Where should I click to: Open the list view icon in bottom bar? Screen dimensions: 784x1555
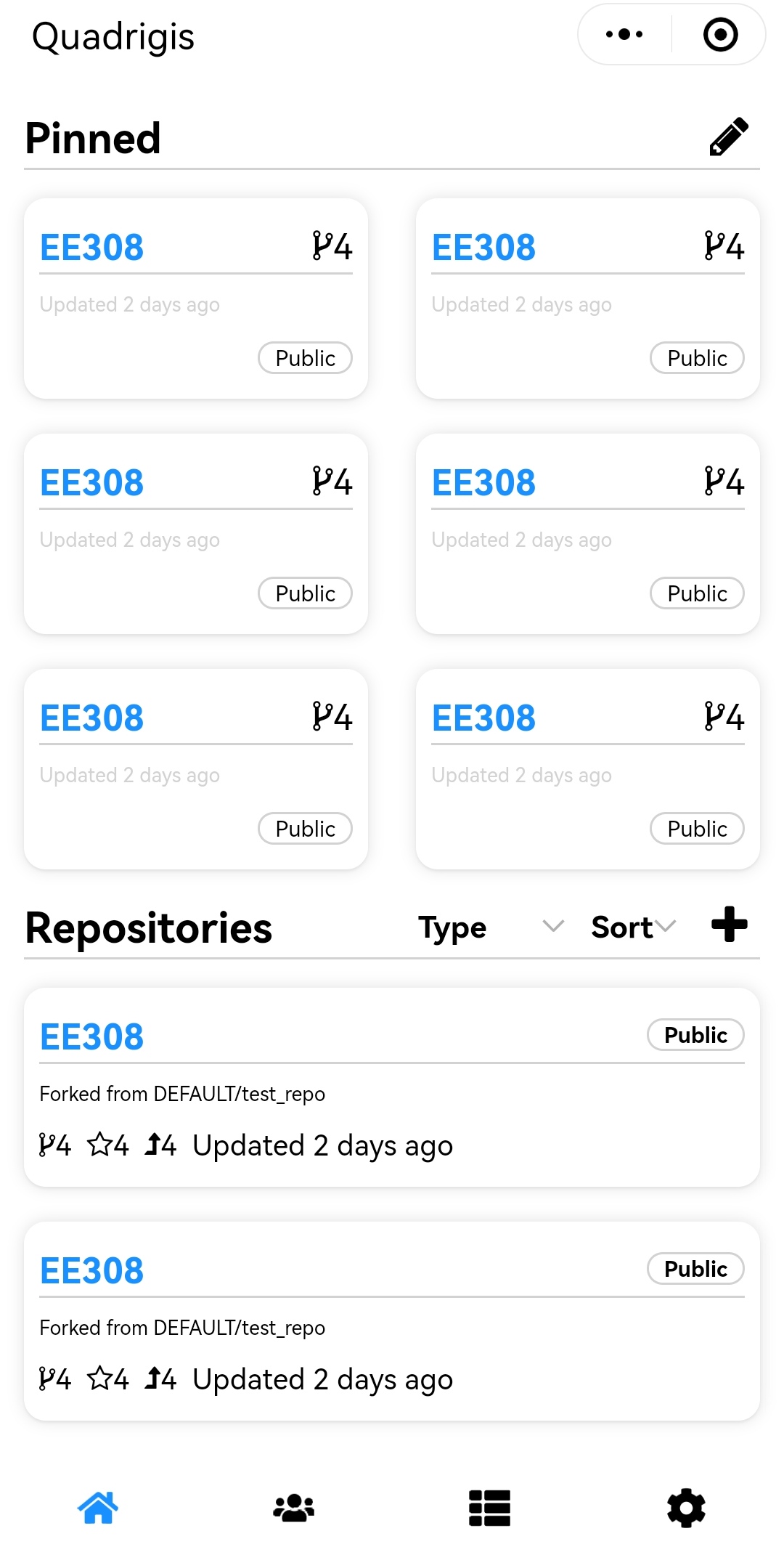[490, 1508]
